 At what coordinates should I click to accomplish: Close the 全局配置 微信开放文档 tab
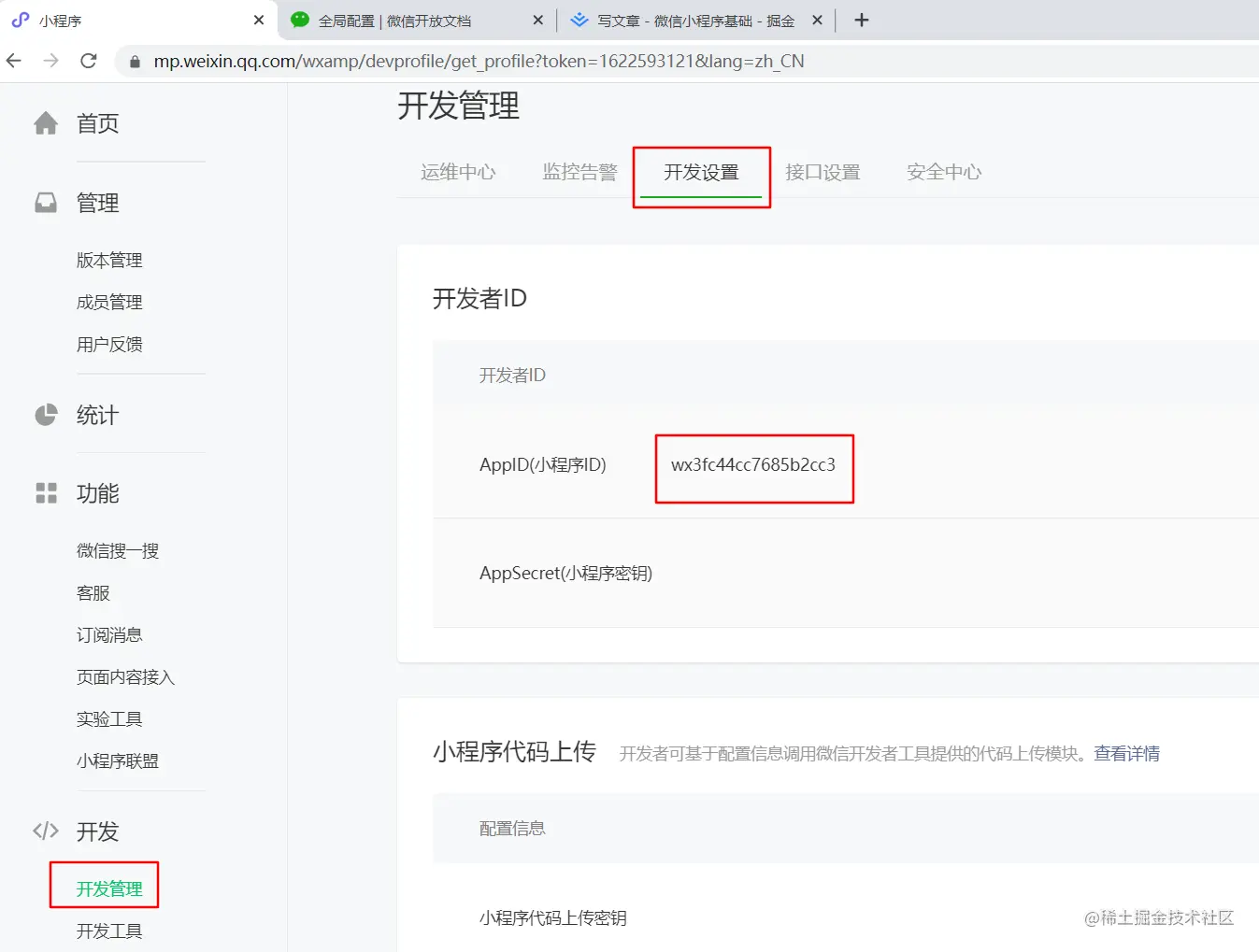tap(537, 20)
